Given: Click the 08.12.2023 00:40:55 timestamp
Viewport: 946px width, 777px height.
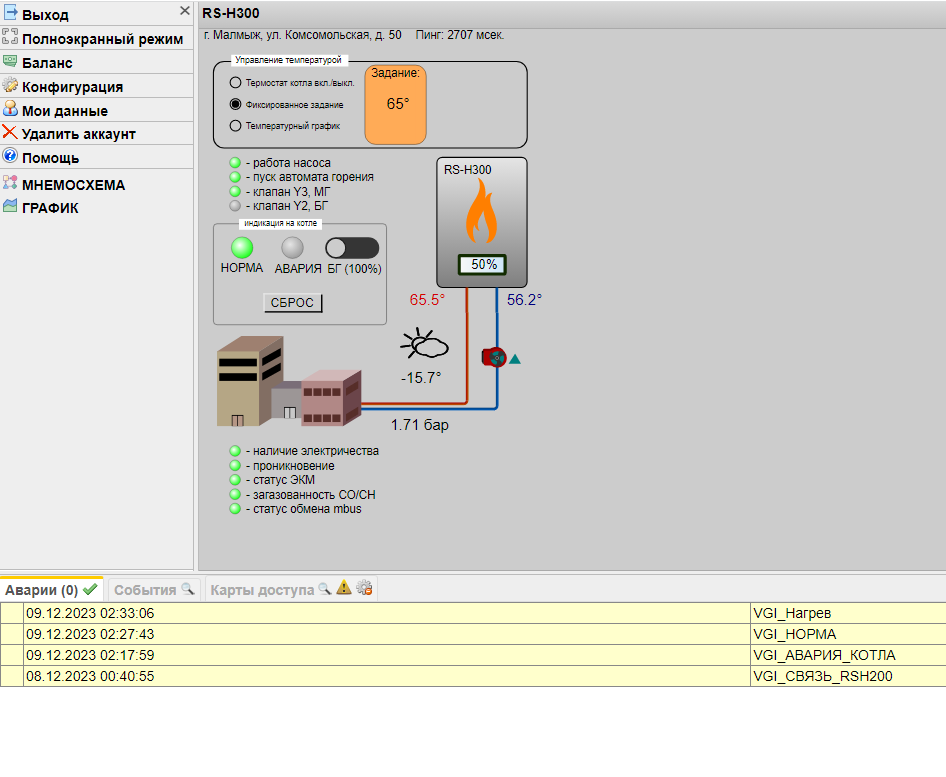Looking at the screenshot, I should point(90,677).
